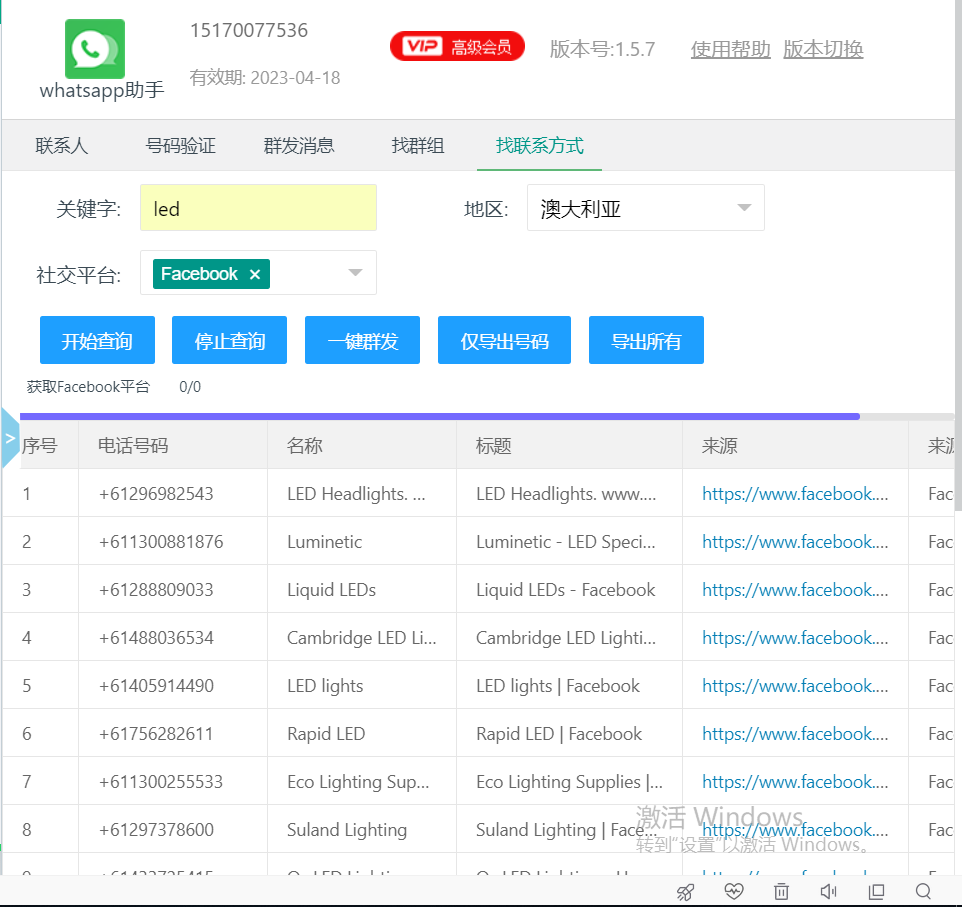Viewport: 962px width, 907px height.
Task: Click the 开始查询 button
Action: [x=97, y=341]
